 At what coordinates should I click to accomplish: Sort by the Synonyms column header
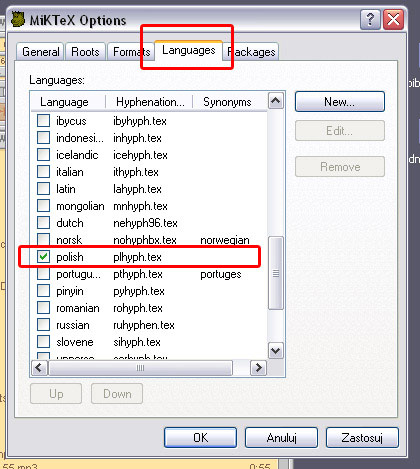[x=230, y=102]
